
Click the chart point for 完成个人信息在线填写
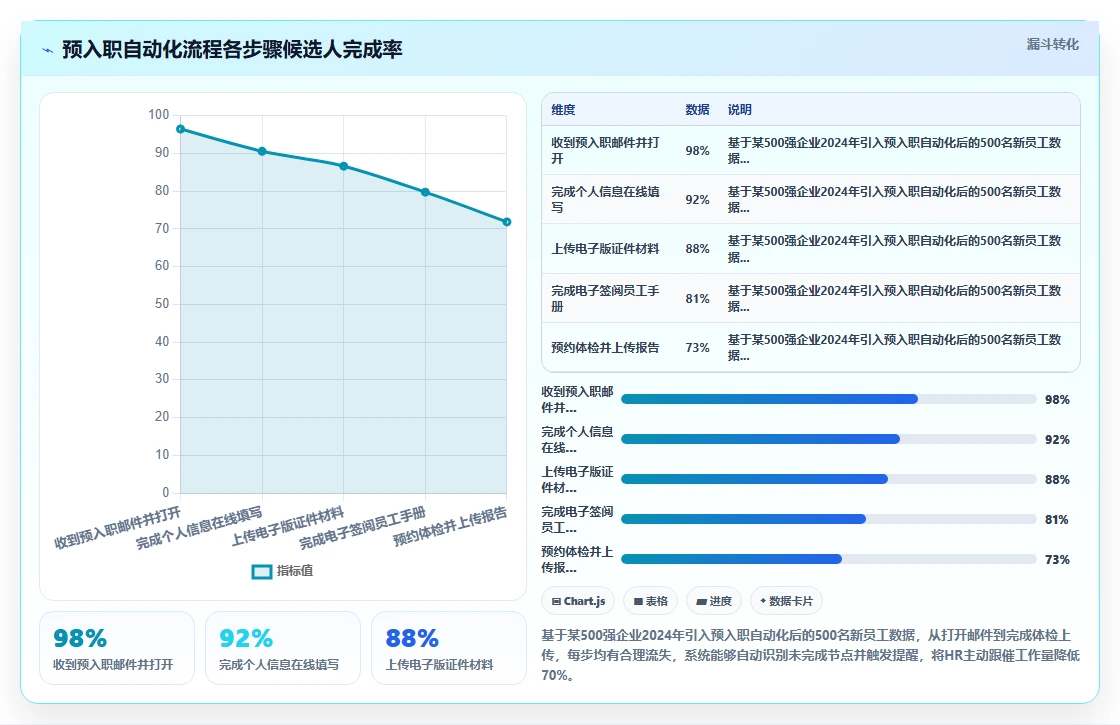click(262, 151)
